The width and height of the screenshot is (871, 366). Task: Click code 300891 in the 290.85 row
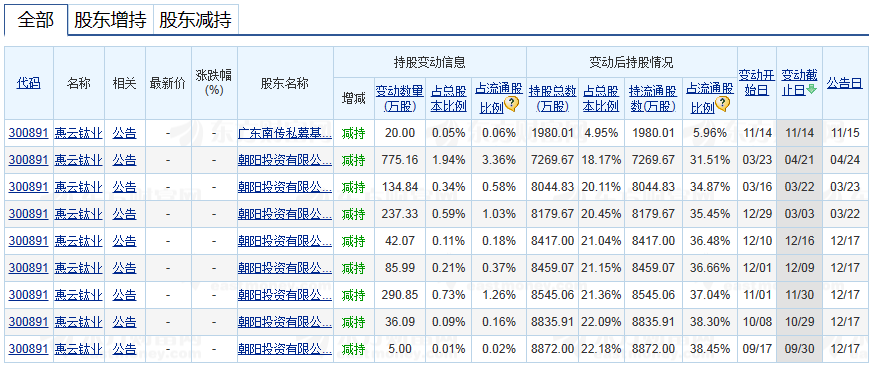[29, 295]
